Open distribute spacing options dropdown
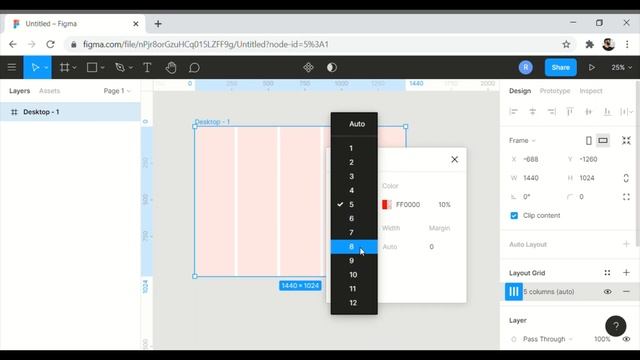Image resolution: width=640 pixels, height=360 pixels. (x=627, y=111)
